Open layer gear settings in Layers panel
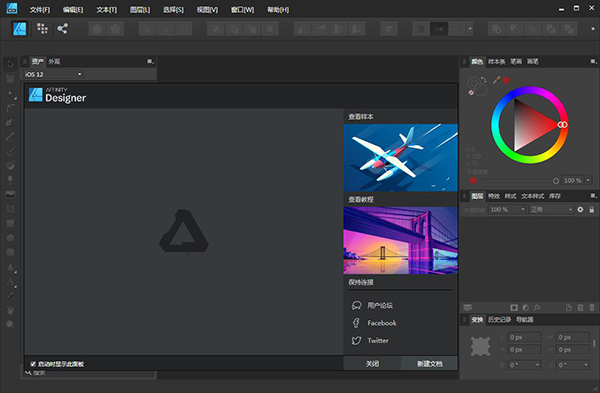 point(580,209)
